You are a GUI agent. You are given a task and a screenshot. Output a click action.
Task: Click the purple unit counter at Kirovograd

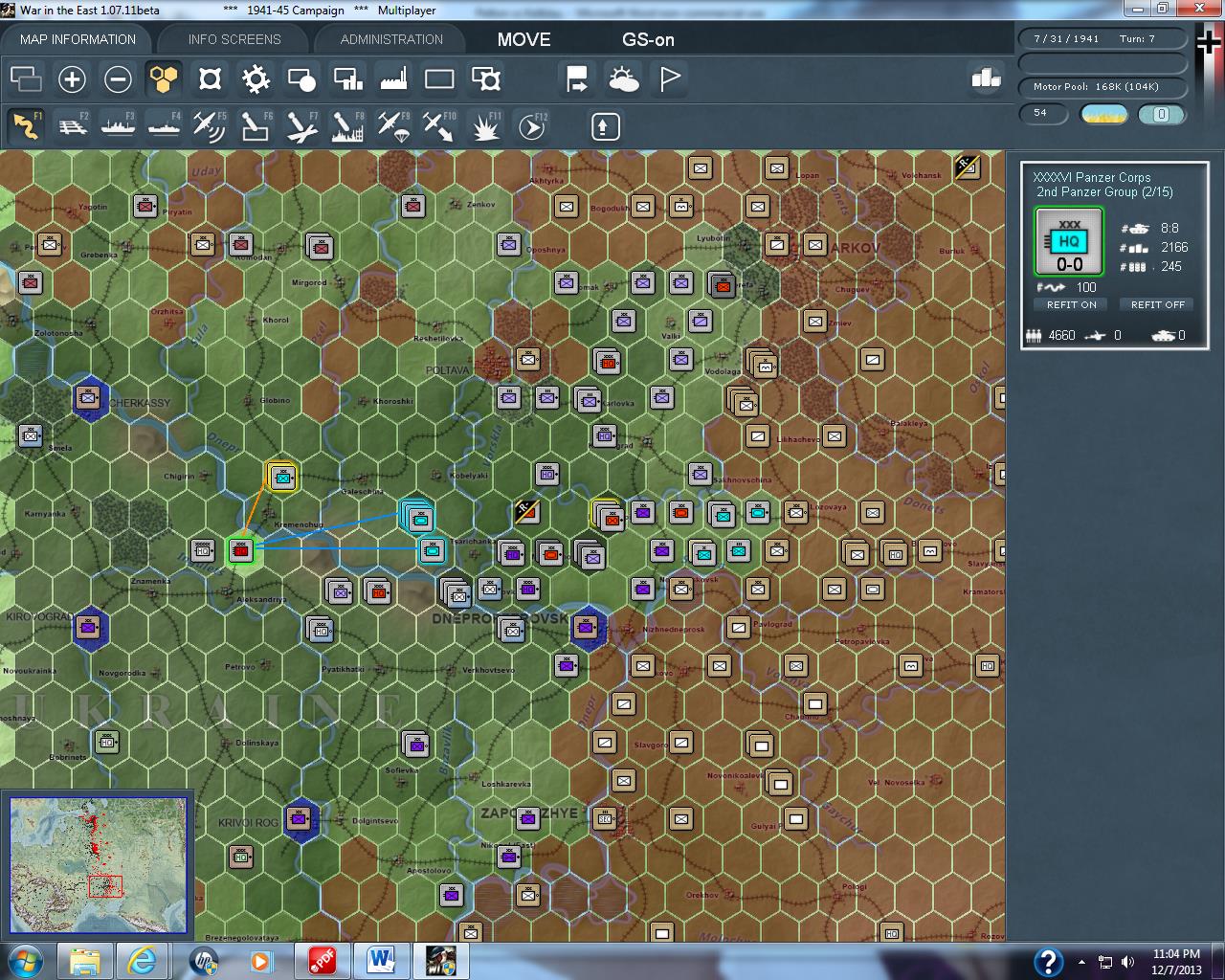(x=88, y=628)
